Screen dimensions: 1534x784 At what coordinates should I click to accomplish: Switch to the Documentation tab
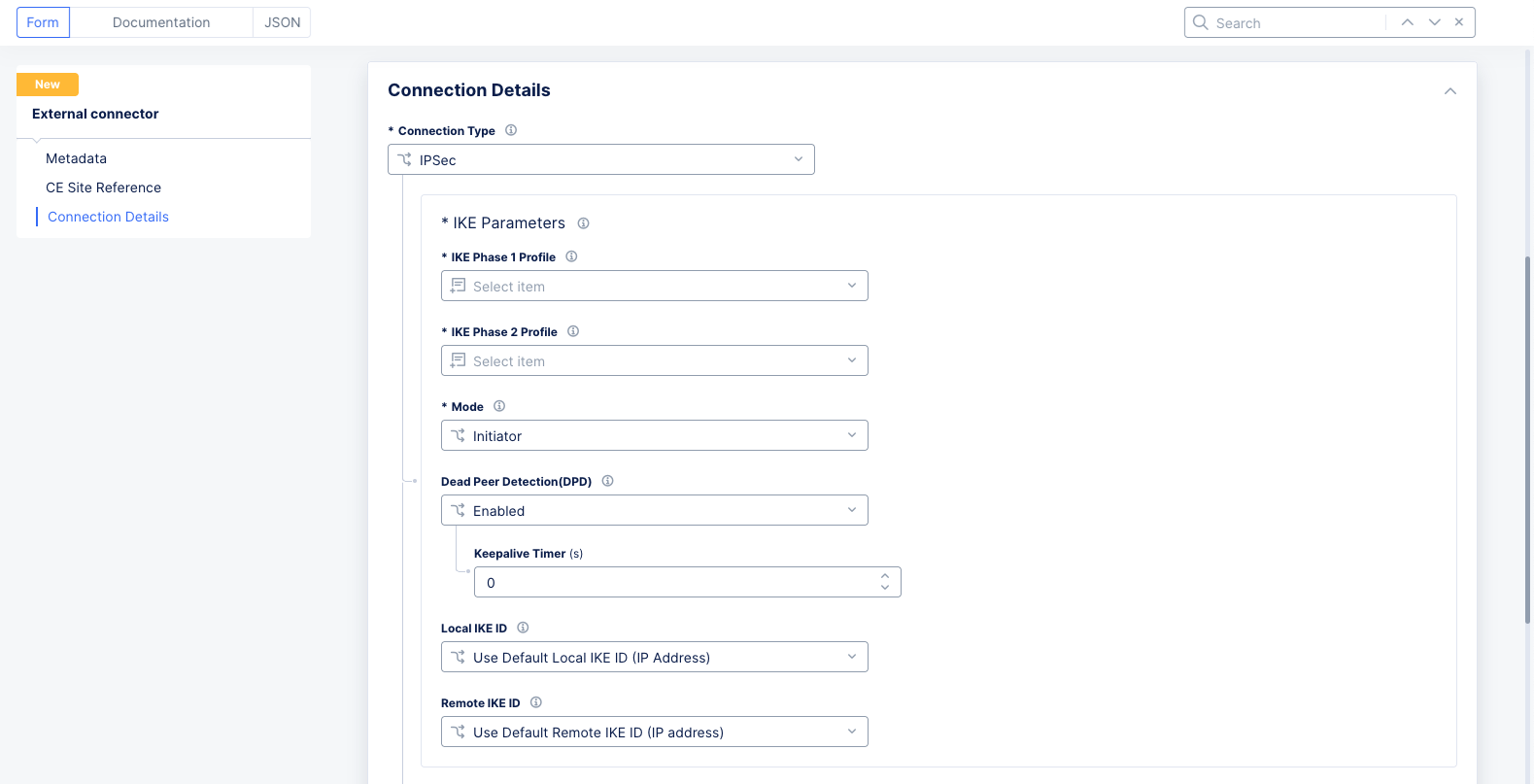[x=161, y=22]
